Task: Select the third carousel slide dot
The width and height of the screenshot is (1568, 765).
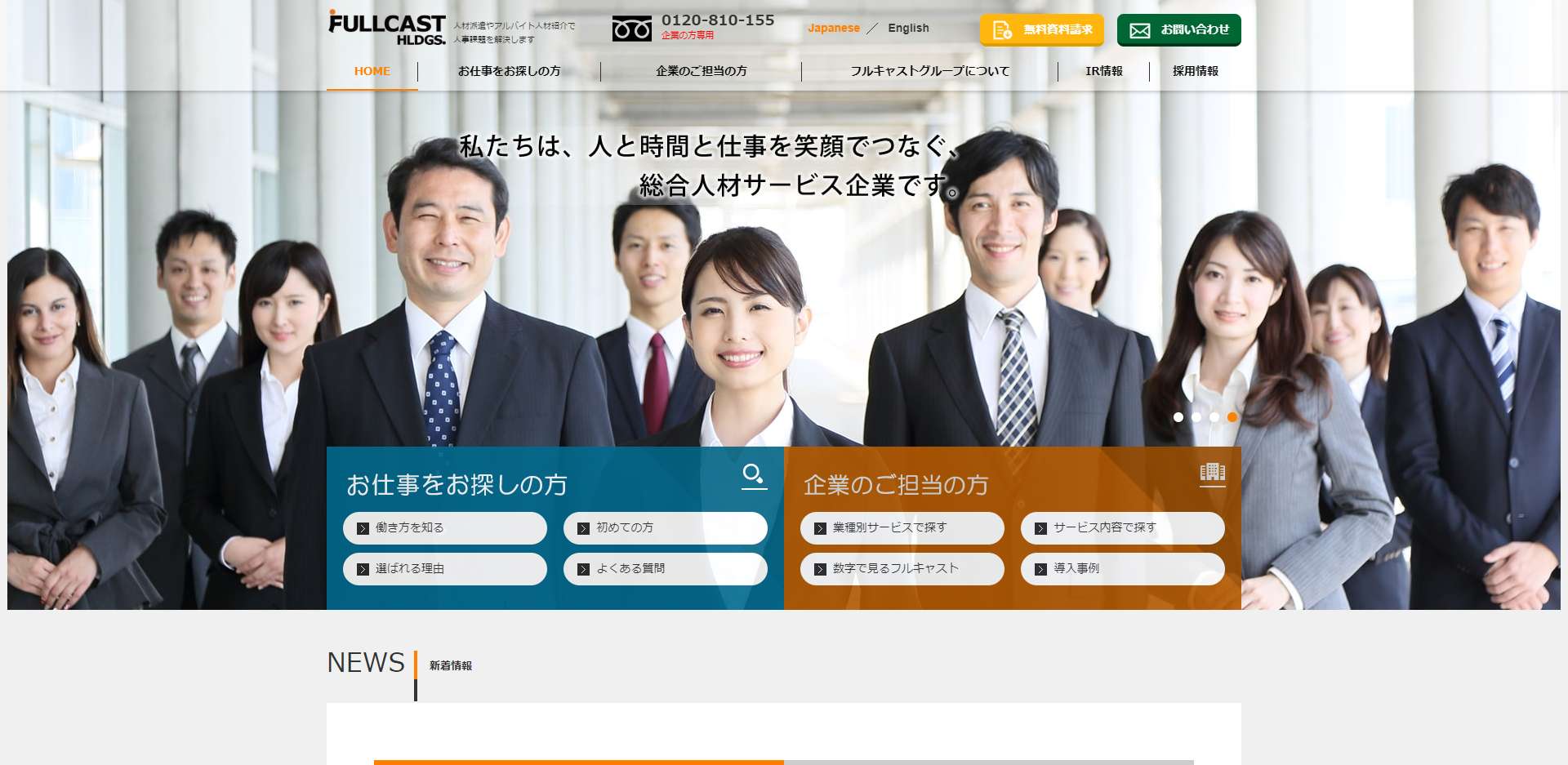Action: point(1214,417)
